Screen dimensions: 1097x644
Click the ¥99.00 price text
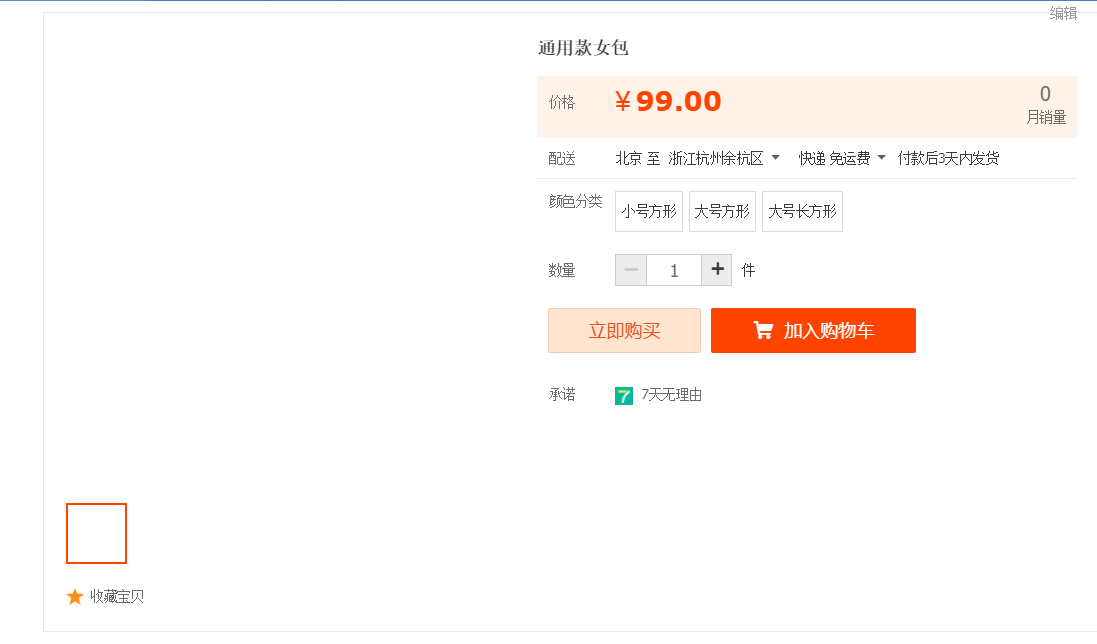pos(667,100)
